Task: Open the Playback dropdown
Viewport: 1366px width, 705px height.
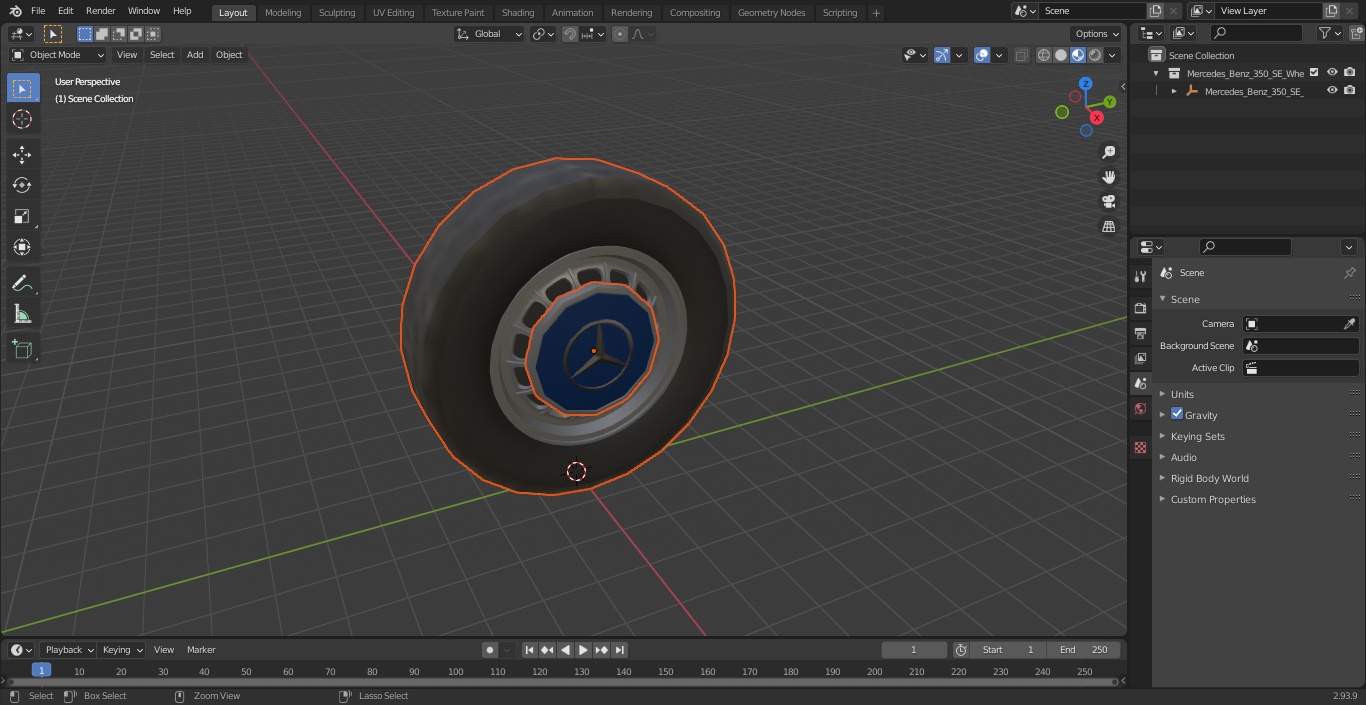Action: point(68,650)
